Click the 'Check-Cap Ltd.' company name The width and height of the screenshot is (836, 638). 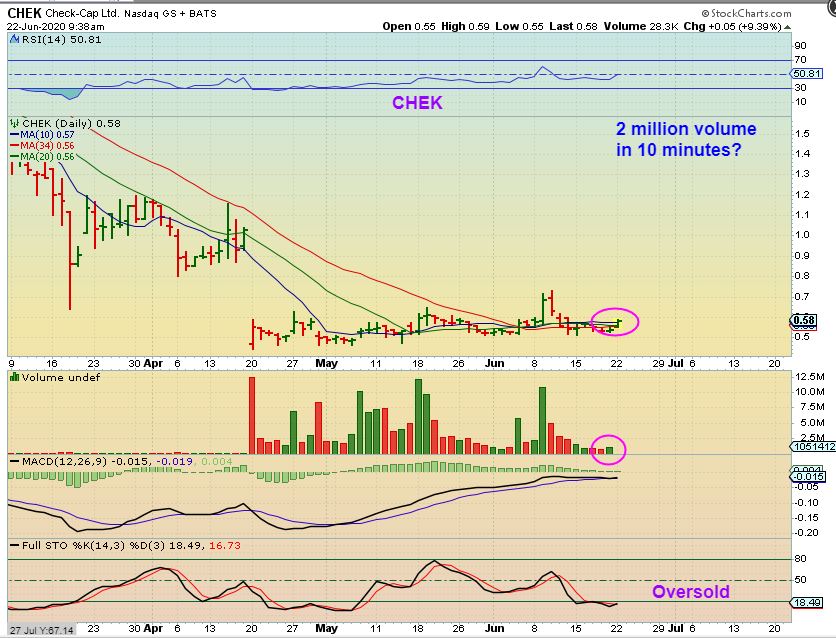point(83,14)
